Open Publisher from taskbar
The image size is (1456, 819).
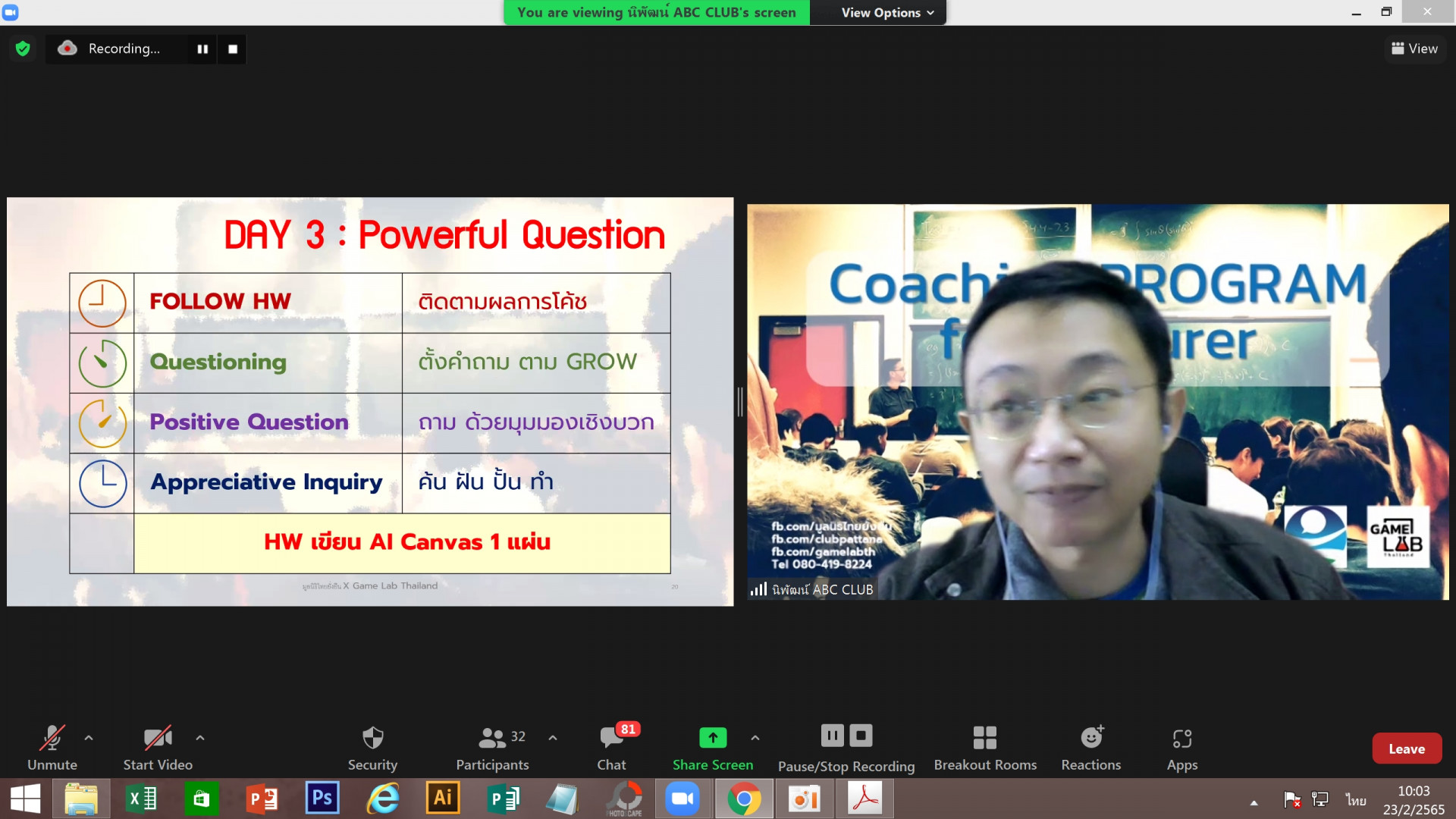[x=502, y=799]
